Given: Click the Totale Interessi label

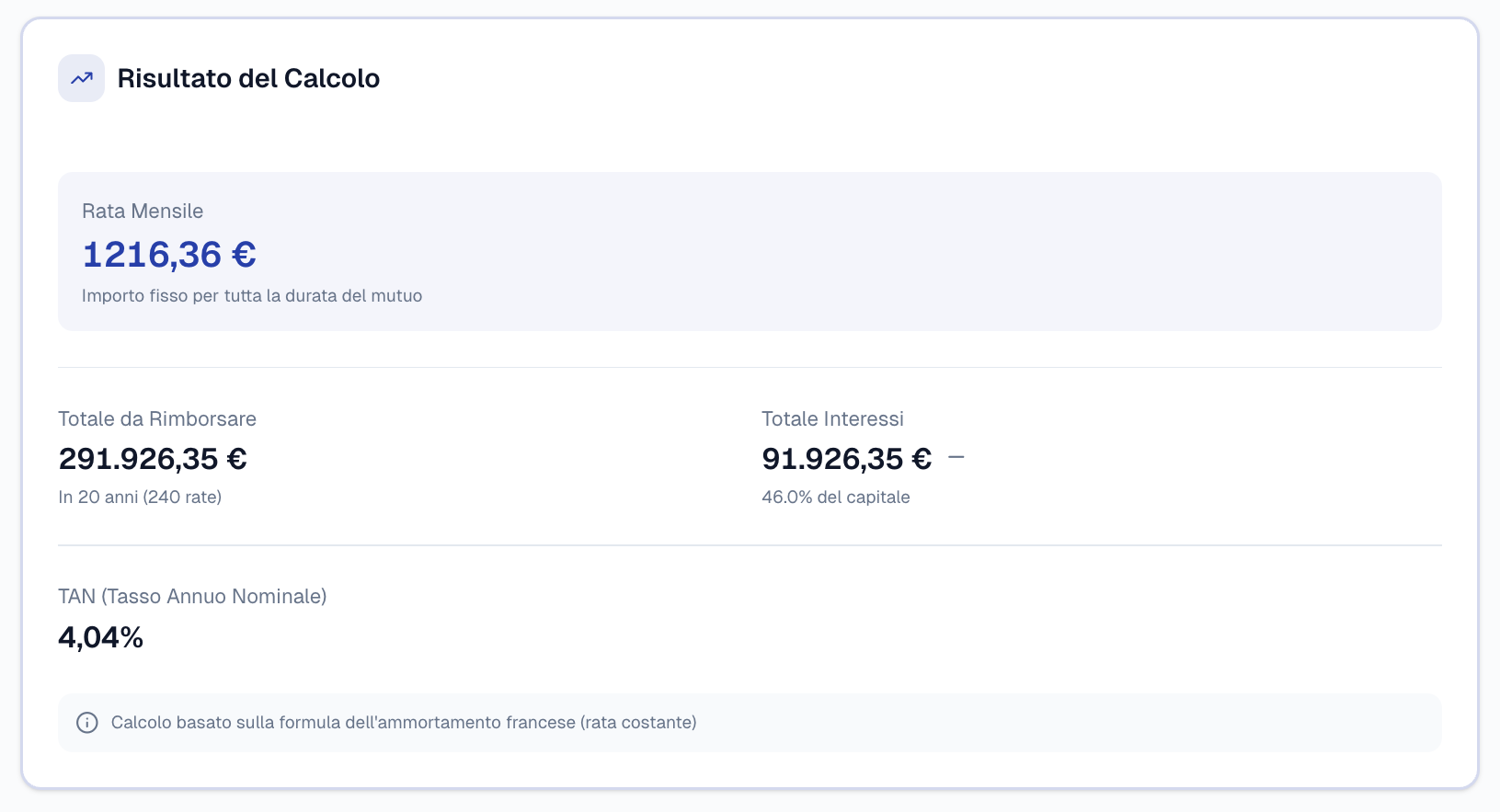Looking at the screenshot, I should pos(832,419).
